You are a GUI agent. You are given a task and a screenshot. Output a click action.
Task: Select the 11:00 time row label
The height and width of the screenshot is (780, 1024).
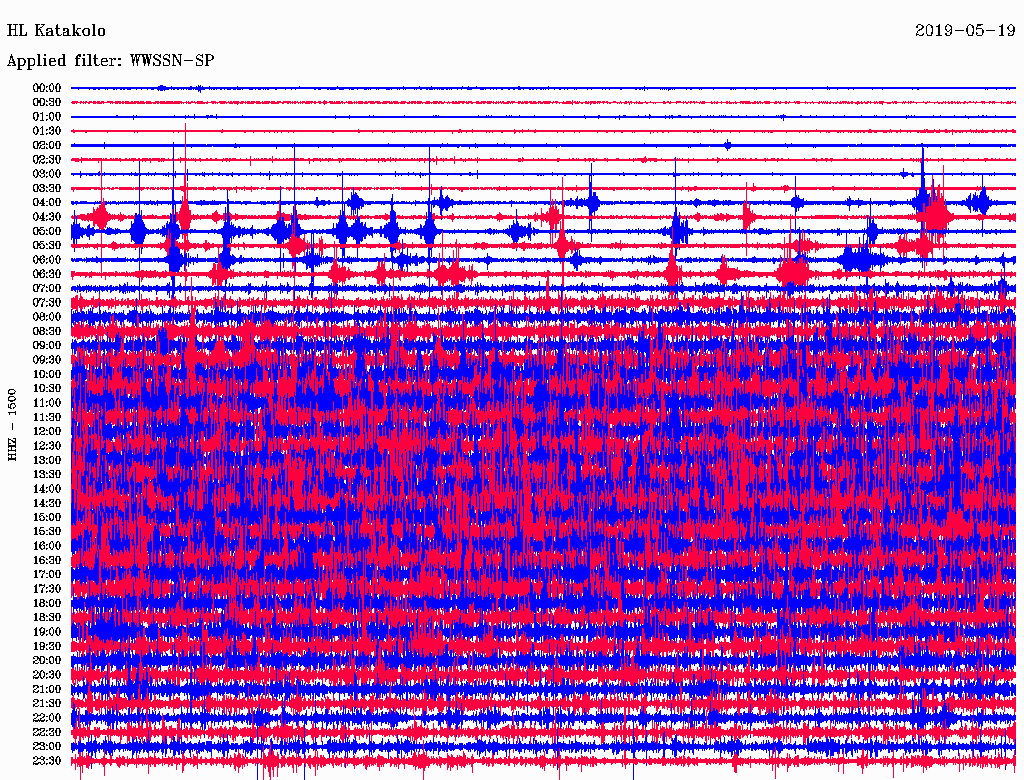[x=47, y=403]
